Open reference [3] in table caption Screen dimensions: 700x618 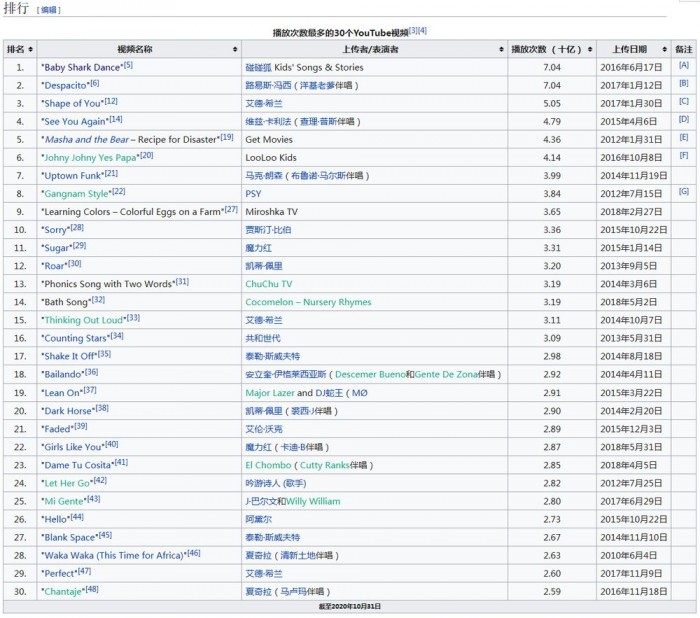tap(412, 31)
